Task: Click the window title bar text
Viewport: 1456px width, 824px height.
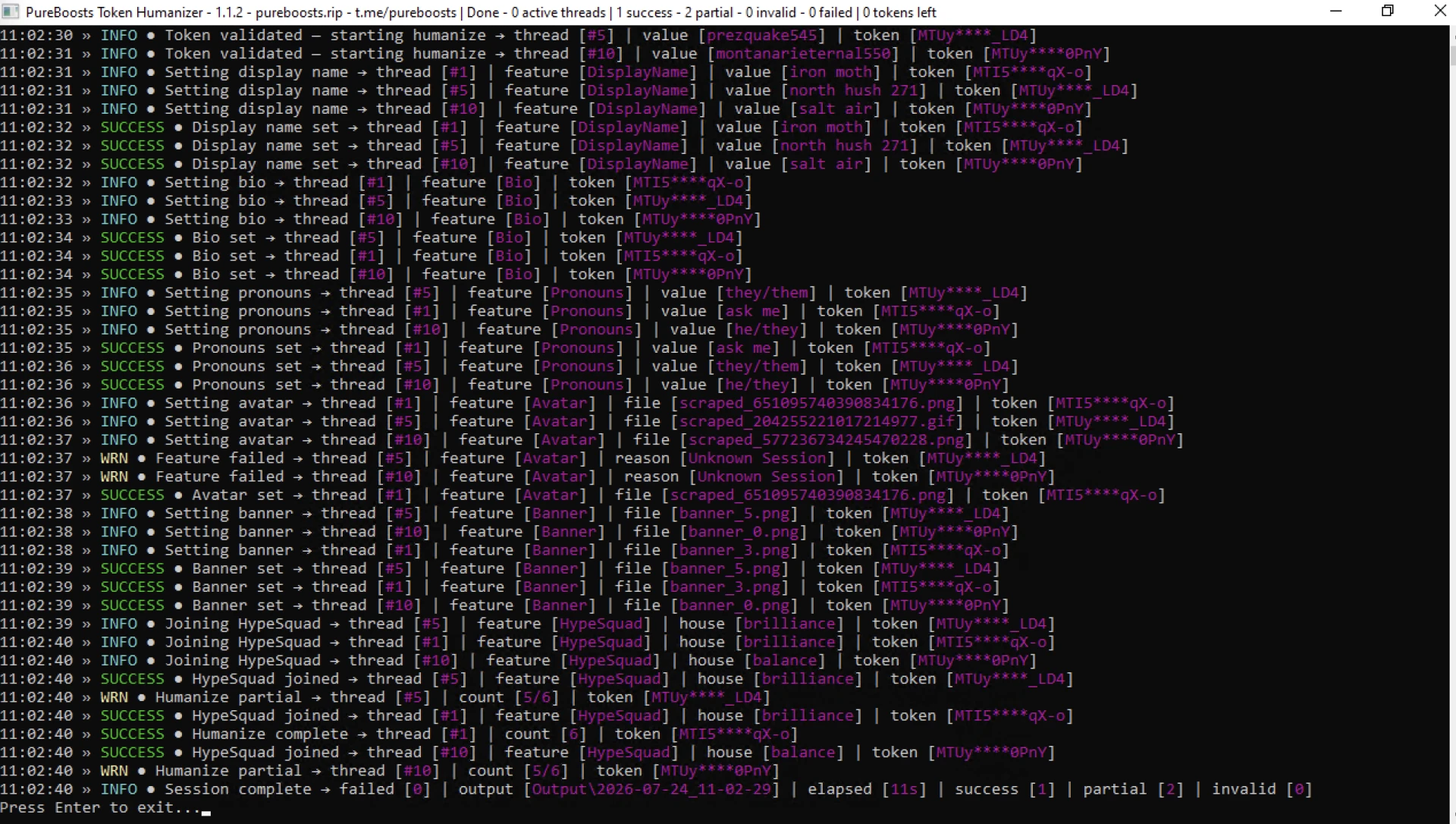Action: (x=481, y=12)
